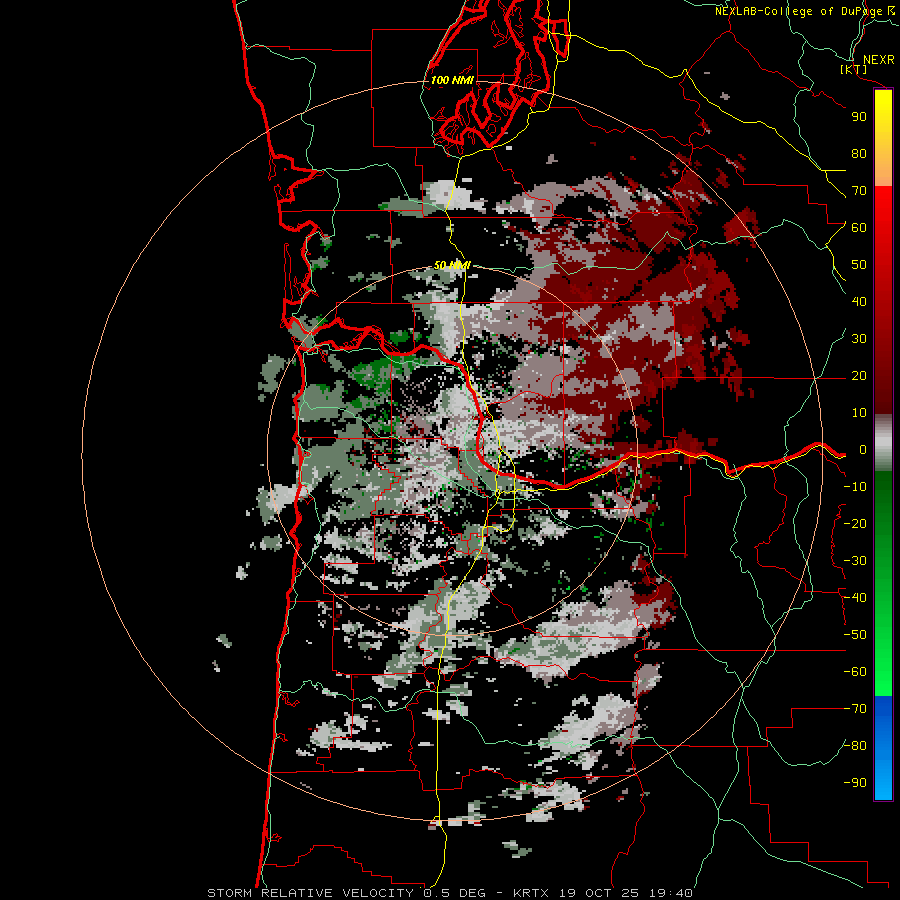Image resolution: width=900 pixels, height=900 pixels.
Task: Click the "100 NMI" range ring label
Action: pos(452,80)
